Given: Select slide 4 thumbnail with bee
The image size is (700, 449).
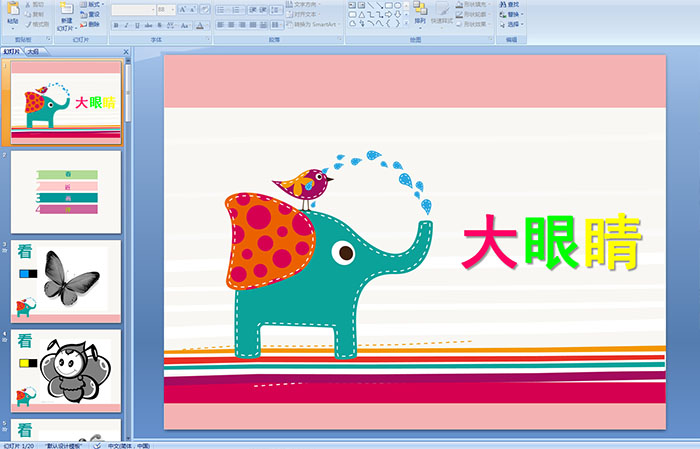Looking at the screenshot, I should point(66,370).
